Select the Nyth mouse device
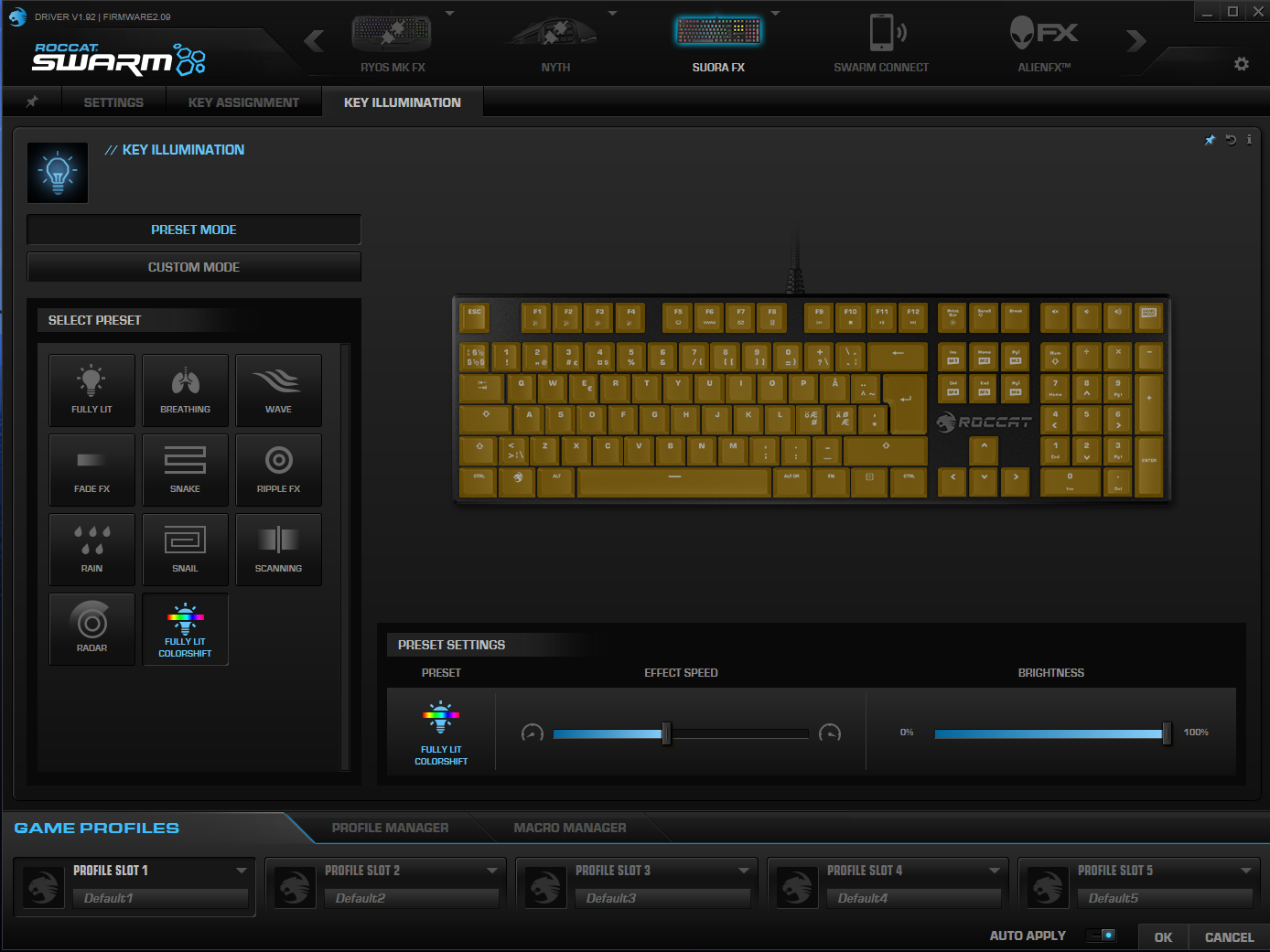Screen dimensions: 1270x952 click(555, 43)
